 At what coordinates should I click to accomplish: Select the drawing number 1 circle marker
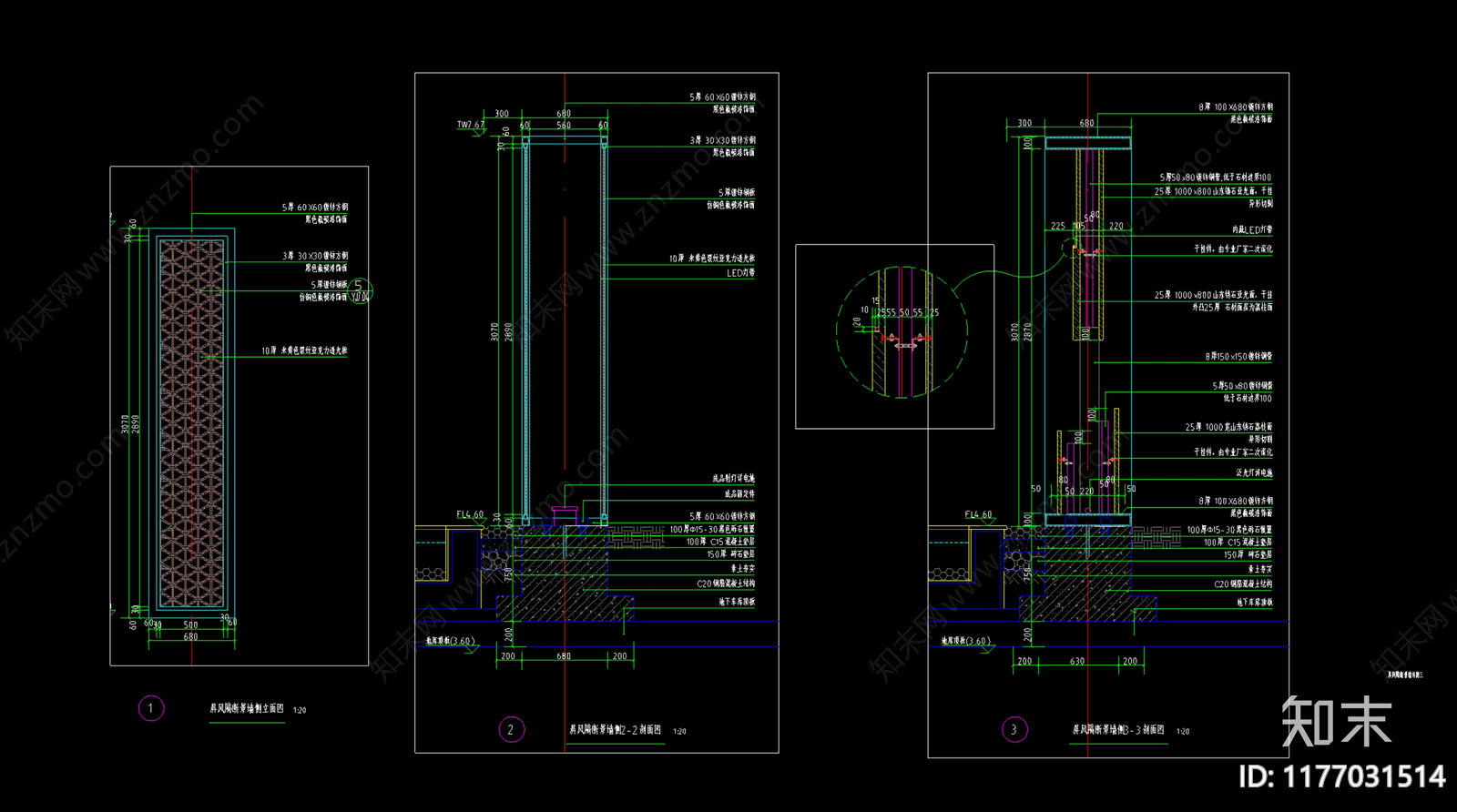pos(151,708)
